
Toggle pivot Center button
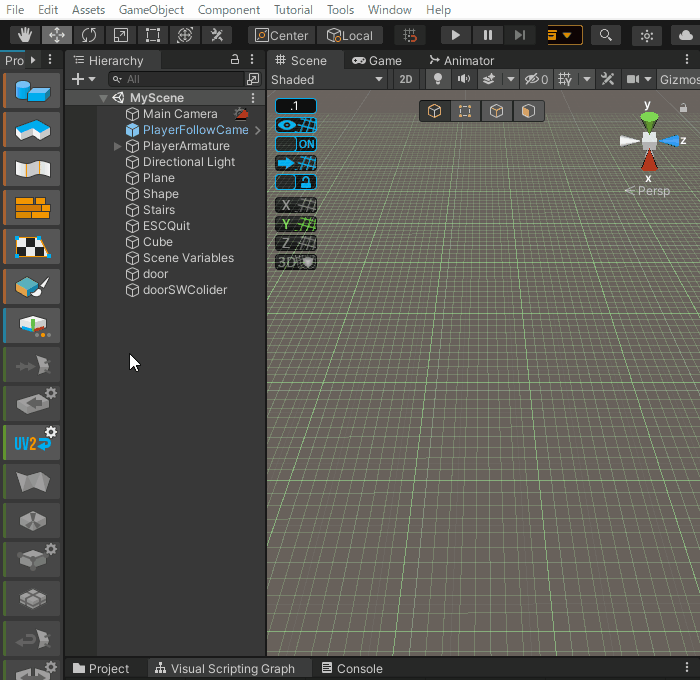click(x=281, y=35)
